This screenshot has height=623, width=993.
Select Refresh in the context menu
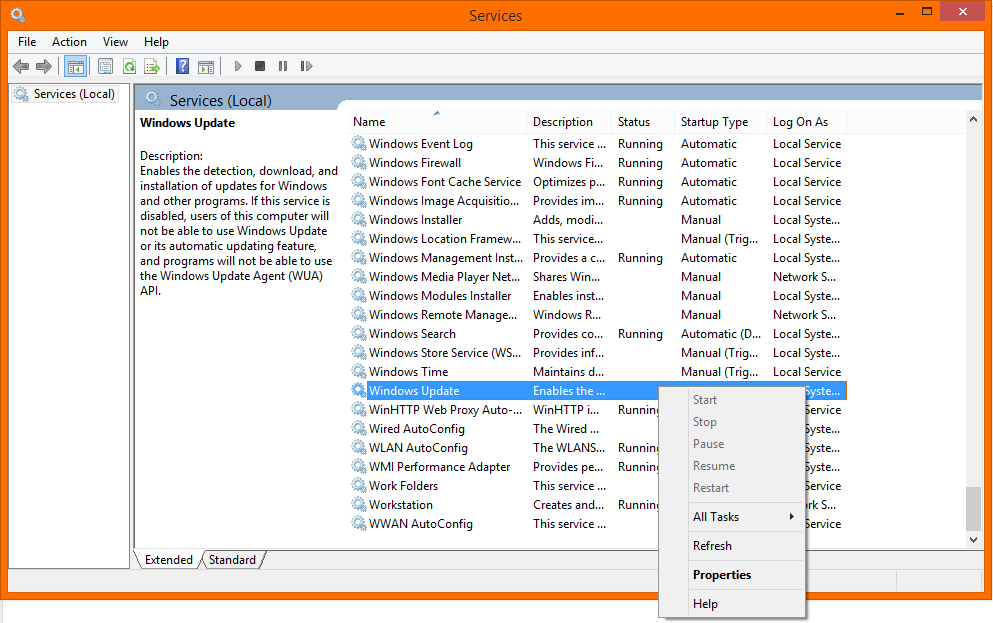(x=712, y=546)
